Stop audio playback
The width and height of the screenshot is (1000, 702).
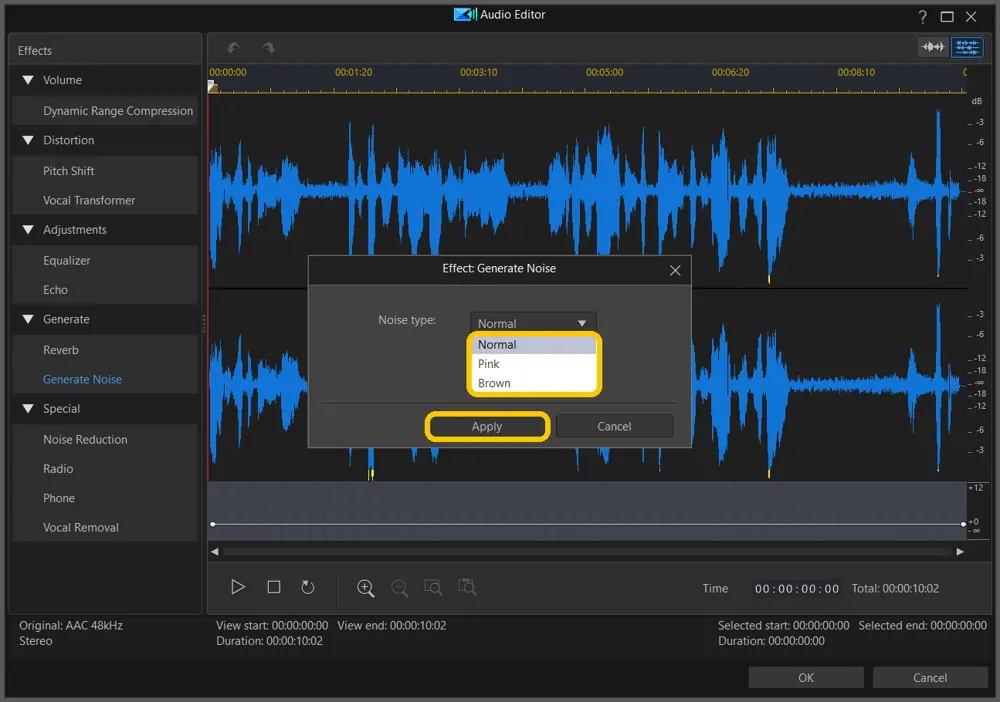(x=274, y=587)
